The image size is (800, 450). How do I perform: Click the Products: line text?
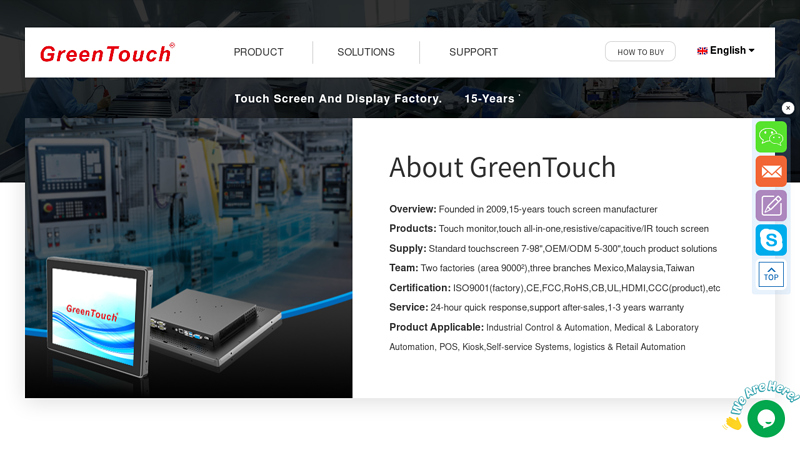[549, 229]
